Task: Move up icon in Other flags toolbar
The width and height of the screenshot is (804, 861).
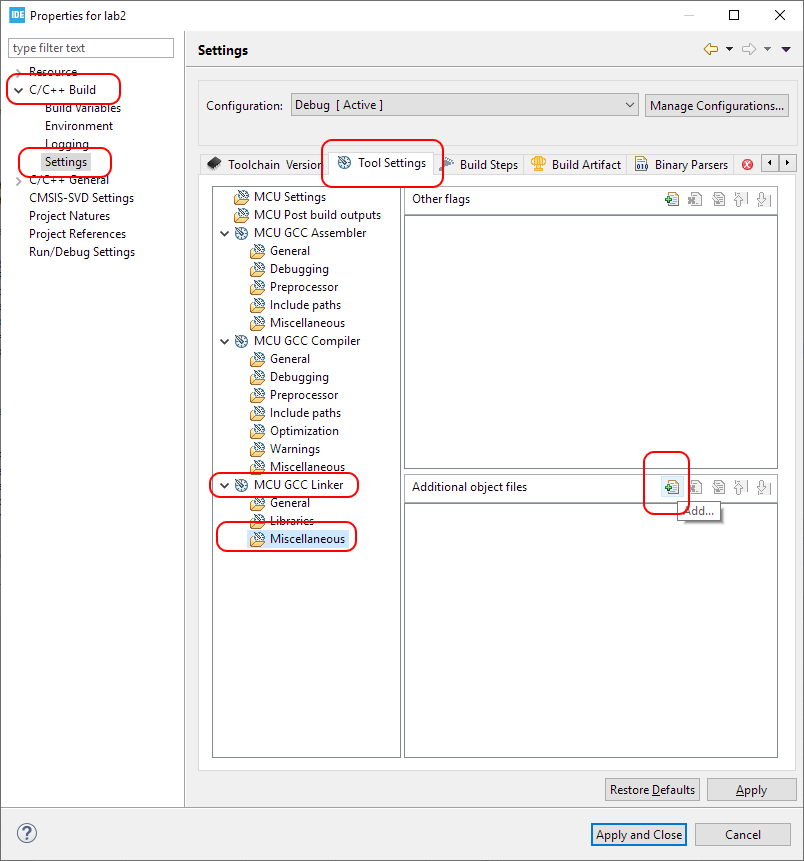Action: pos(741,199)
